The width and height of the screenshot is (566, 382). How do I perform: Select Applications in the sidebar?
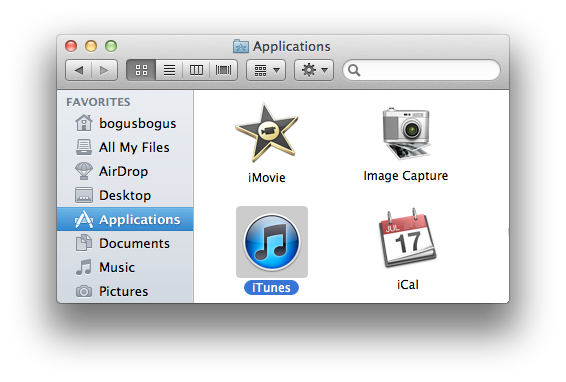[125, 219]
